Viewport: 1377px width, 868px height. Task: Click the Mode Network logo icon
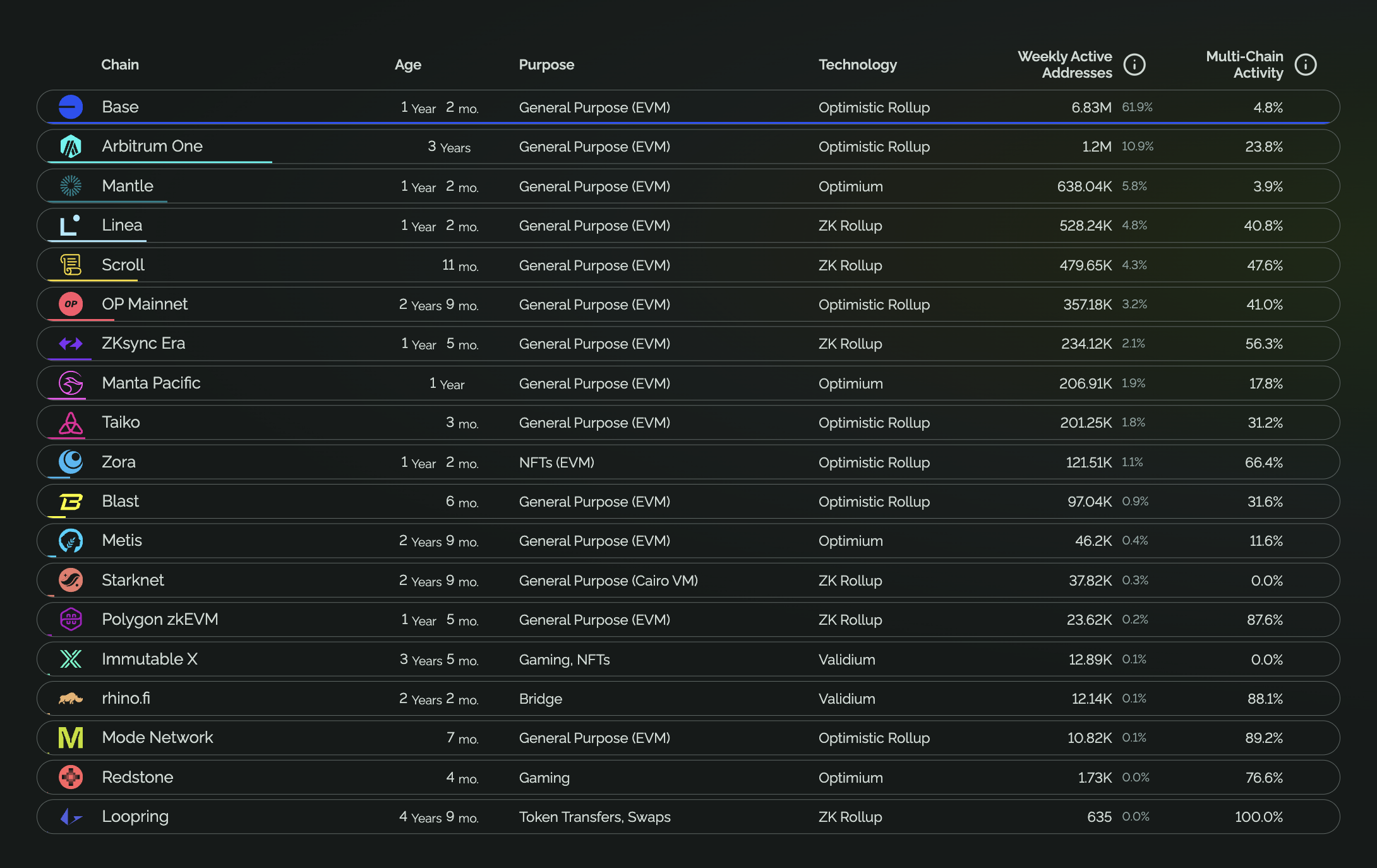71,737
